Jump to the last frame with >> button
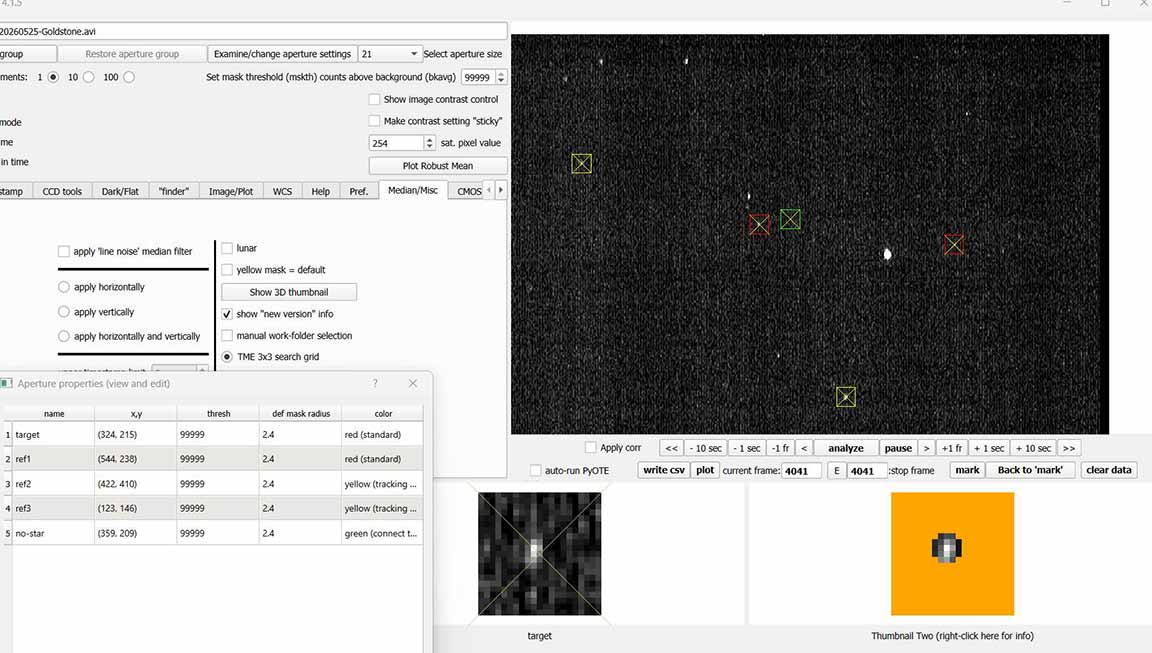Screen dimensions: 1152x653 tap(1069, 448)
